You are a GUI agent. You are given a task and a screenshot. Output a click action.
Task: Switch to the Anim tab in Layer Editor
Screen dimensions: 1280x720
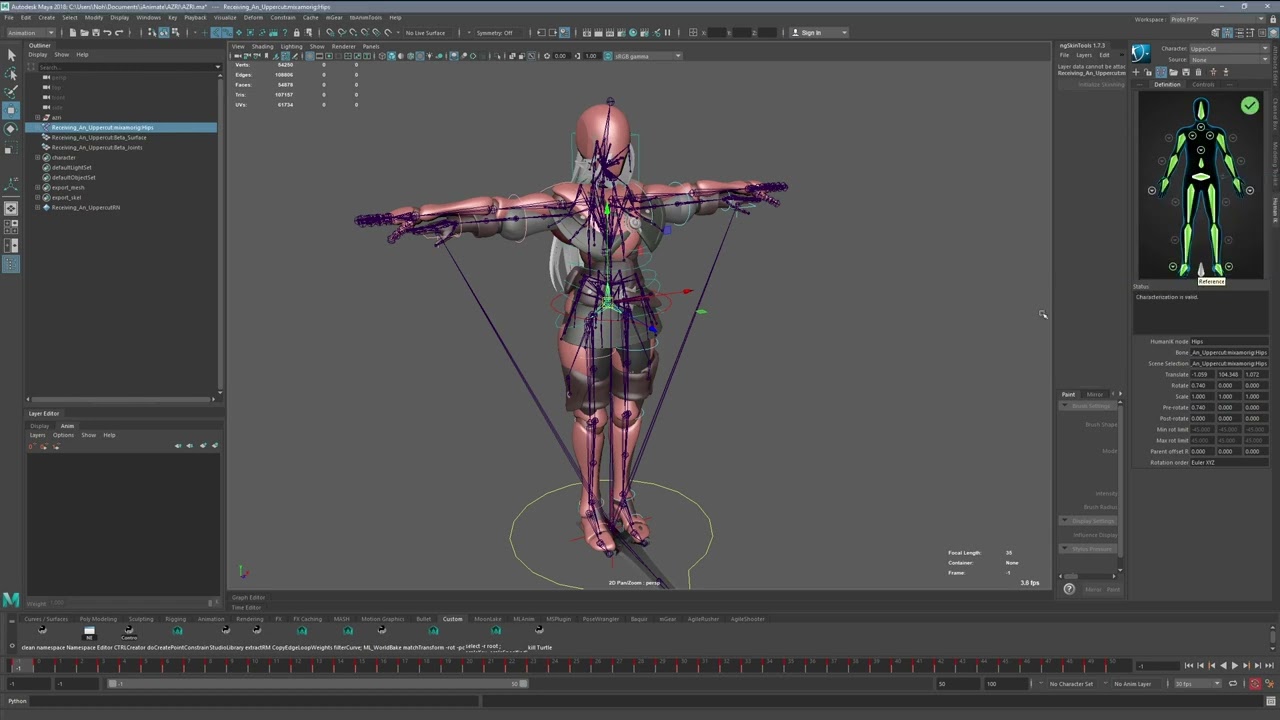[67, 426]
